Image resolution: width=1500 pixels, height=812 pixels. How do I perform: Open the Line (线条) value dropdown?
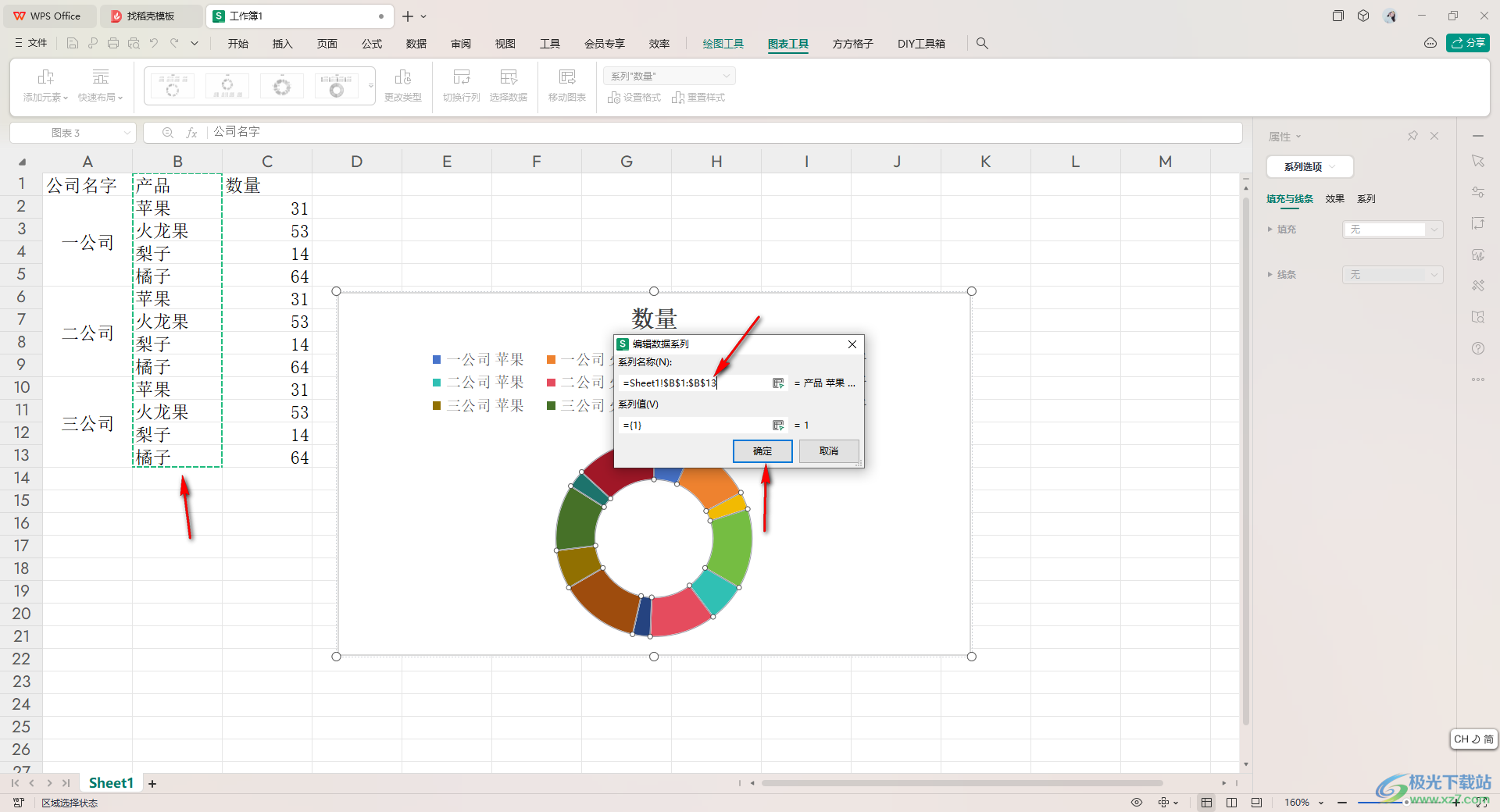1393,275
